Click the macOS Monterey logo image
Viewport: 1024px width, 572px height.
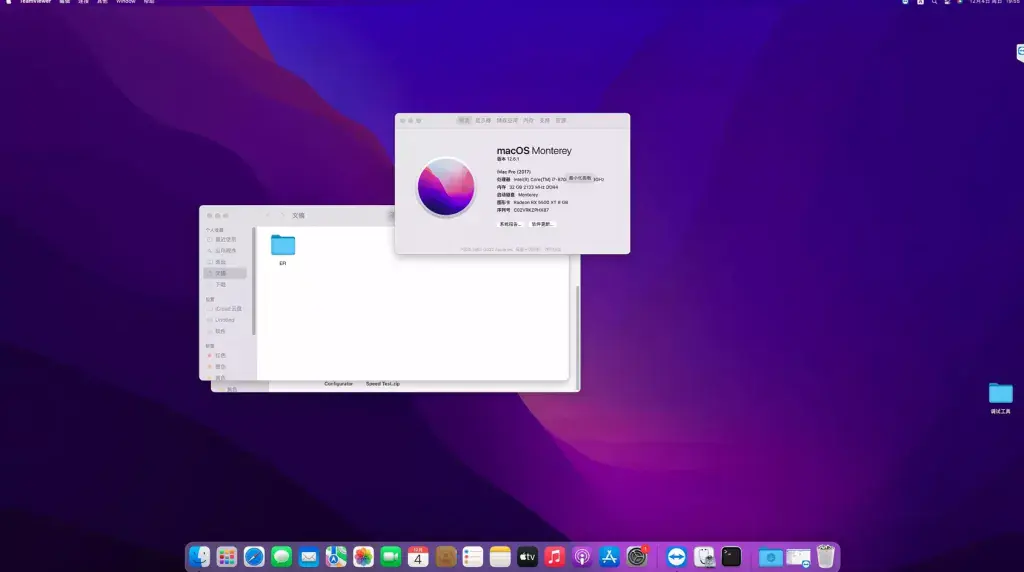tap(446, 187)
